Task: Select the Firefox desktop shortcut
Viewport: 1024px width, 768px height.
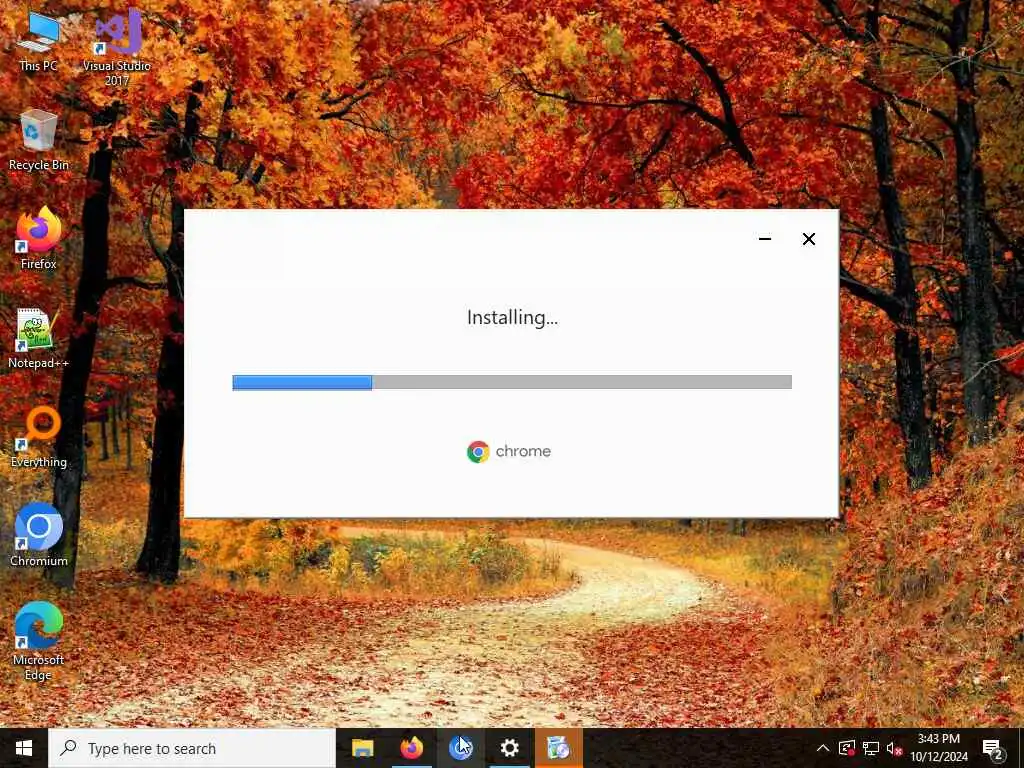Action: tap(39, 238)
